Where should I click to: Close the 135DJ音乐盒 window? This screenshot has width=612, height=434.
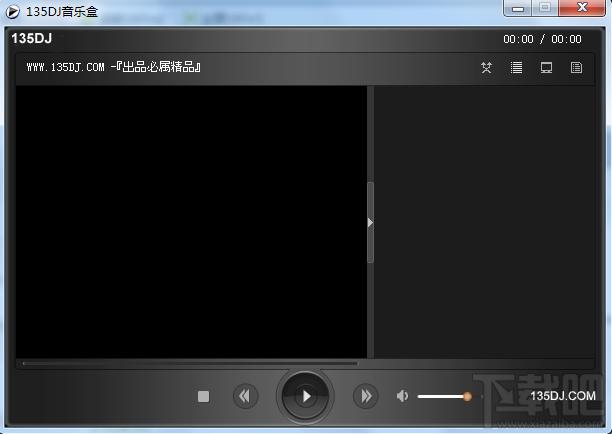pos(582,8)
